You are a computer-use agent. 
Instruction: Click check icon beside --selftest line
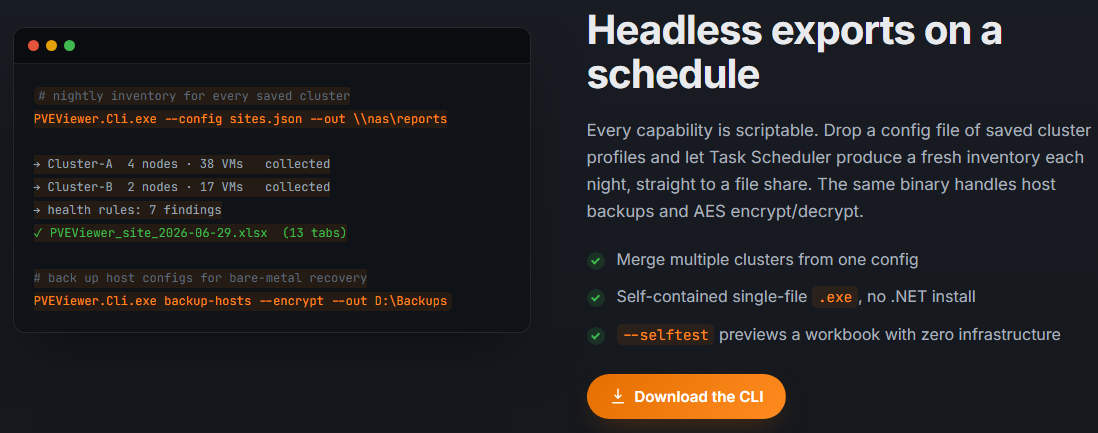pyautogui.click(x=595, y=336)
